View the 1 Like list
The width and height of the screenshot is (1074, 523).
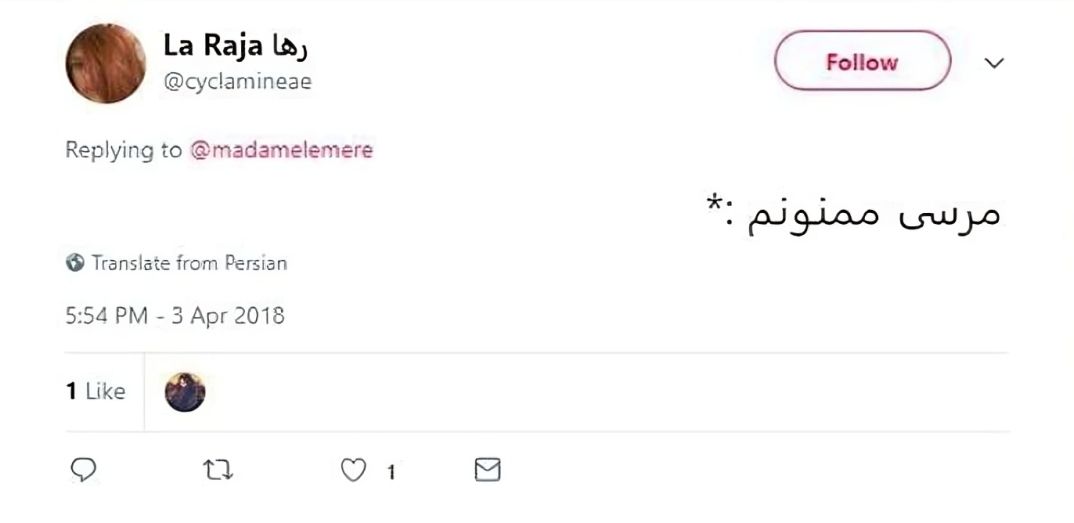96,392
